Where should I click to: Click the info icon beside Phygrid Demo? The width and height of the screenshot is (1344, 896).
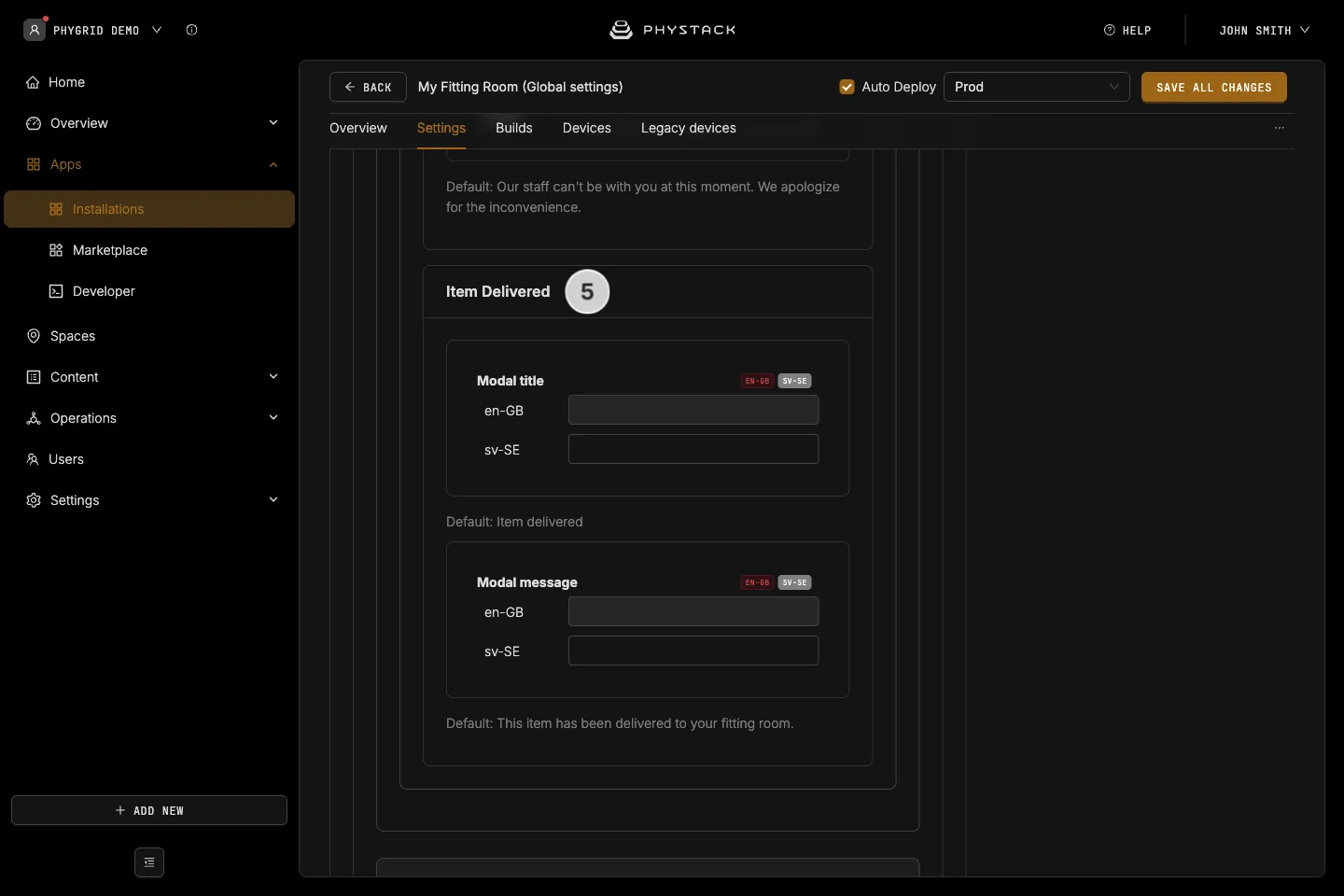pyautogui.click(x=191, y=30)
